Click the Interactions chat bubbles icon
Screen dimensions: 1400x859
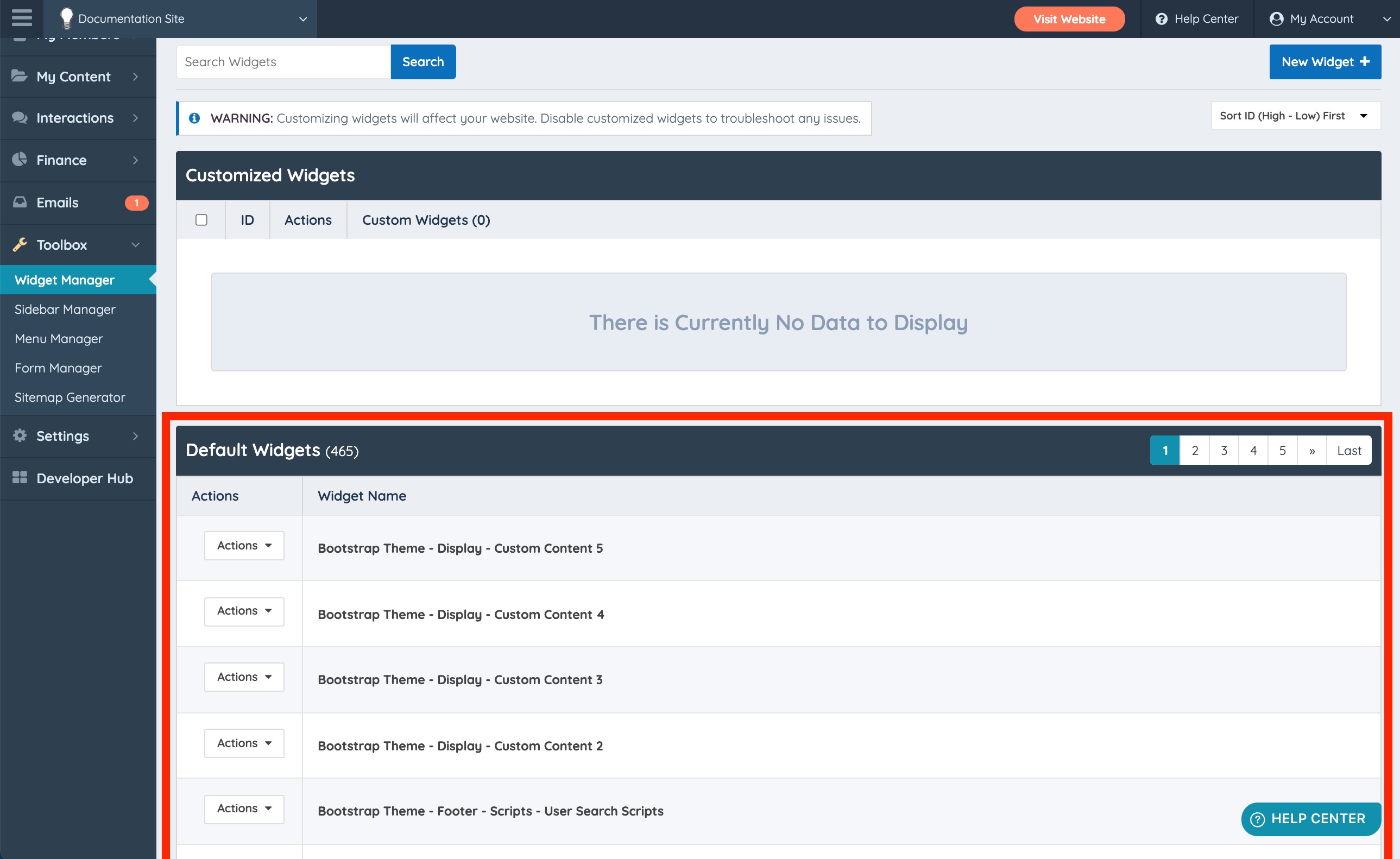[x=20, y=118]
